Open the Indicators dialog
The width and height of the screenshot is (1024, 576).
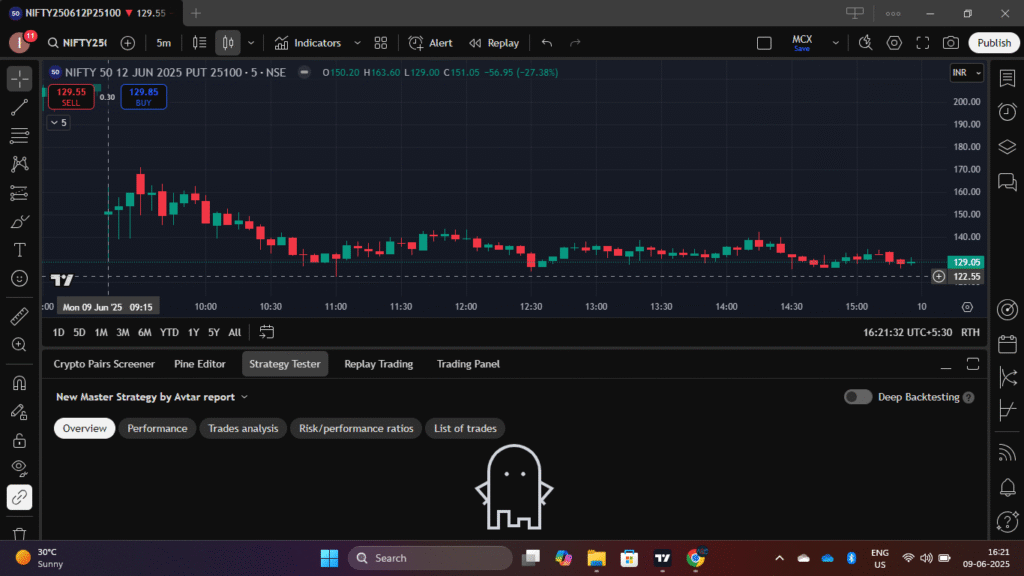click(308, 43)
